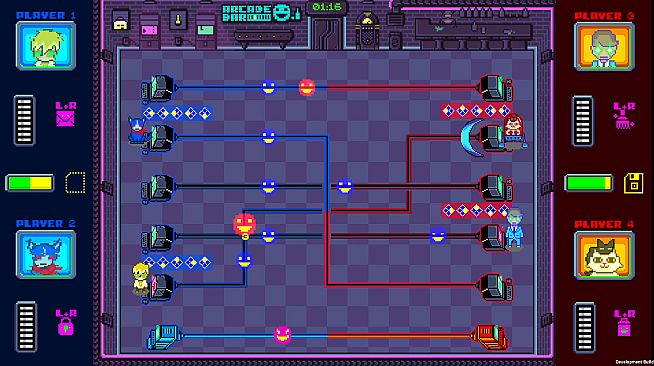Click the red hooded character on the right side
Screen dimensions: 654x366
click(x=513, y=131)
